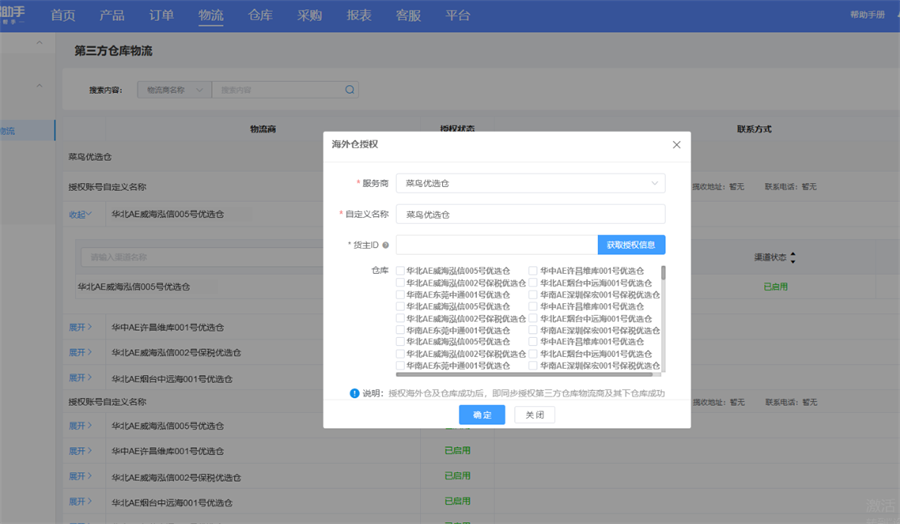900x524 pixels.
Task: Open the 服务商 dropdown showing 菜鸟优选仓
Action: click(x=530, y=183)
